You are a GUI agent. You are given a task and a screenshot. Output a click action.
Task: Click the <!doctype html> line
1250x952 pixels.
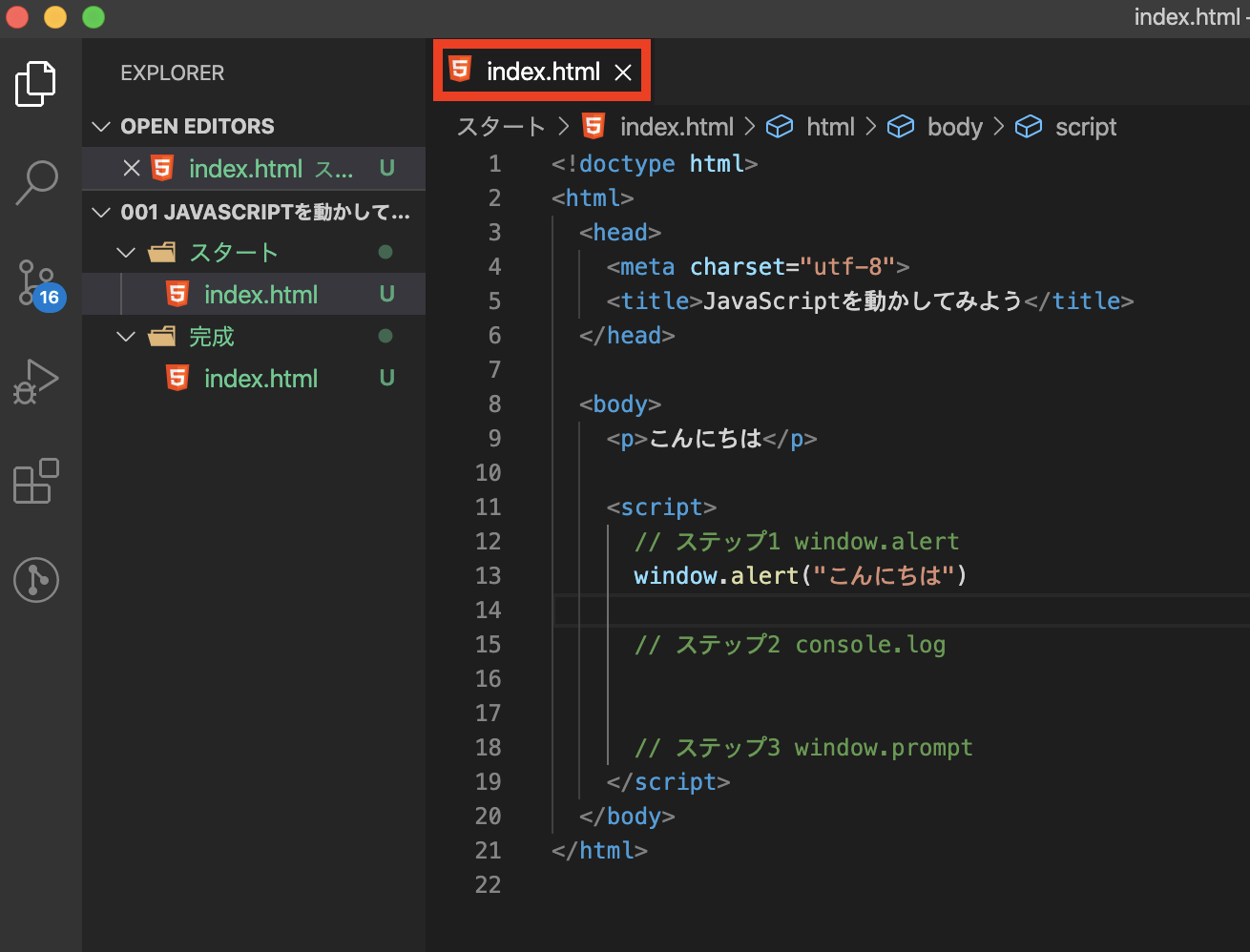point(655,164)
